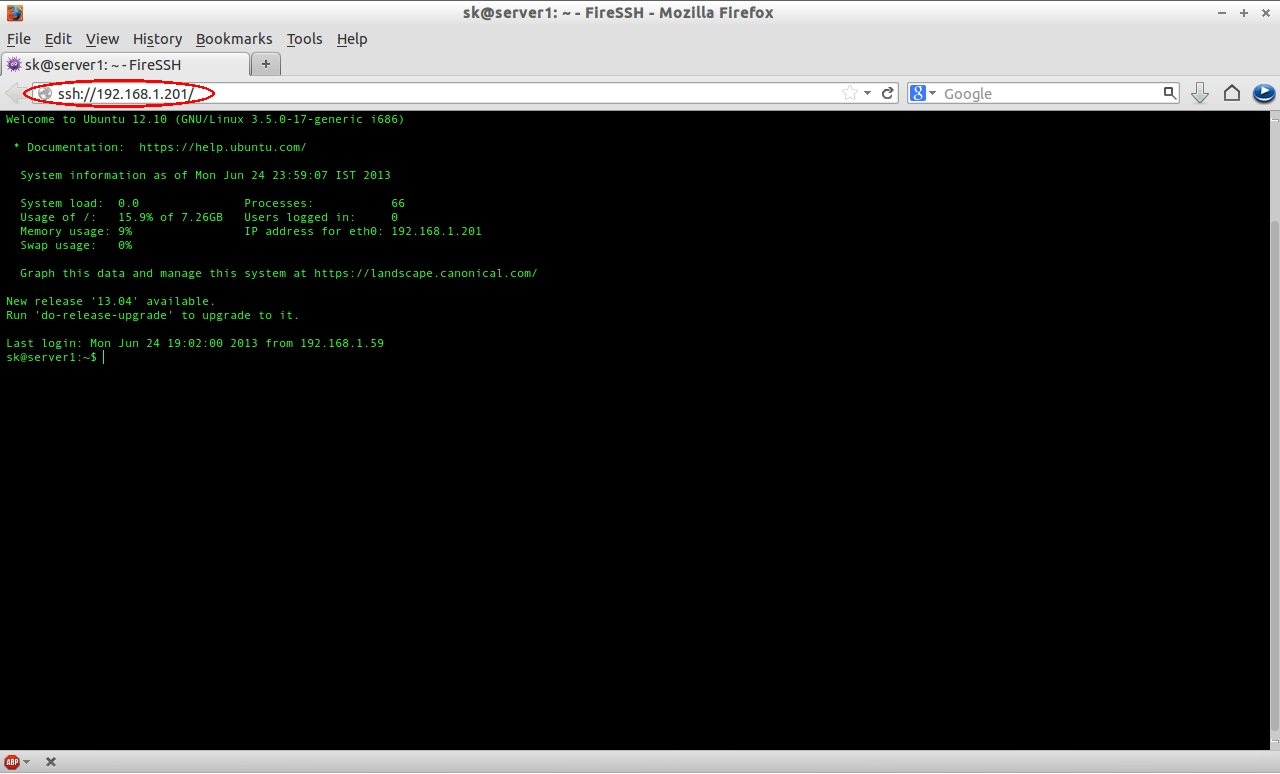Open the Adblock Plus dropdown arrow

pyautogui.click(x=26, y=762)
